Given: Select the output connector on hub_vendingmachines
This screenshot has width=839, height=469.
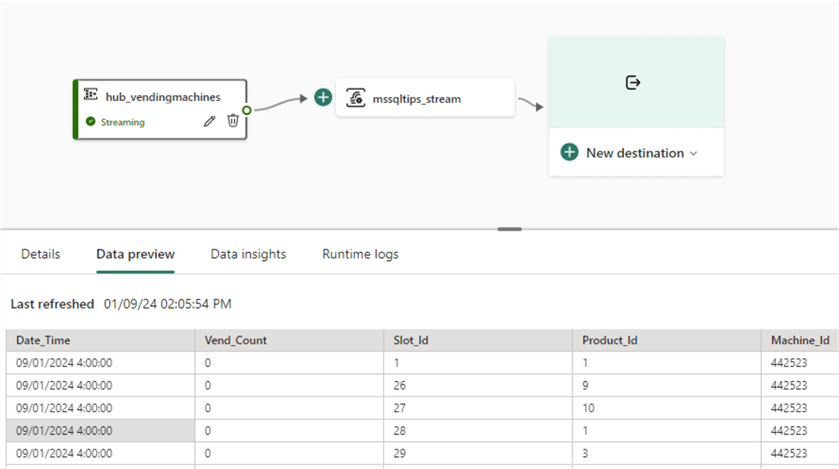Looking at the screenshot, I should (247, 110).
